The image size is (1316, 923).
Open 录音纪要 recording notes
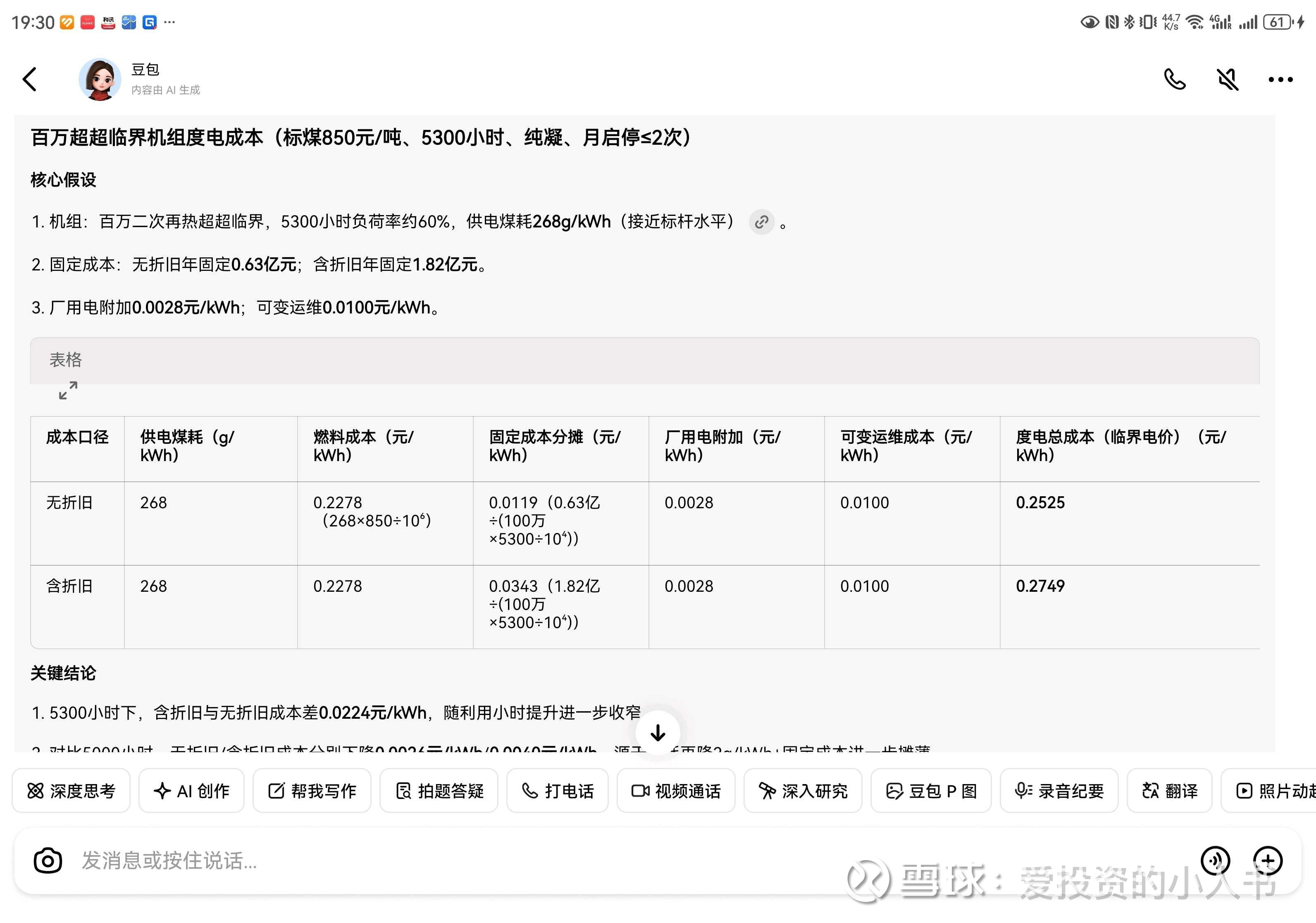(1059, 791)
